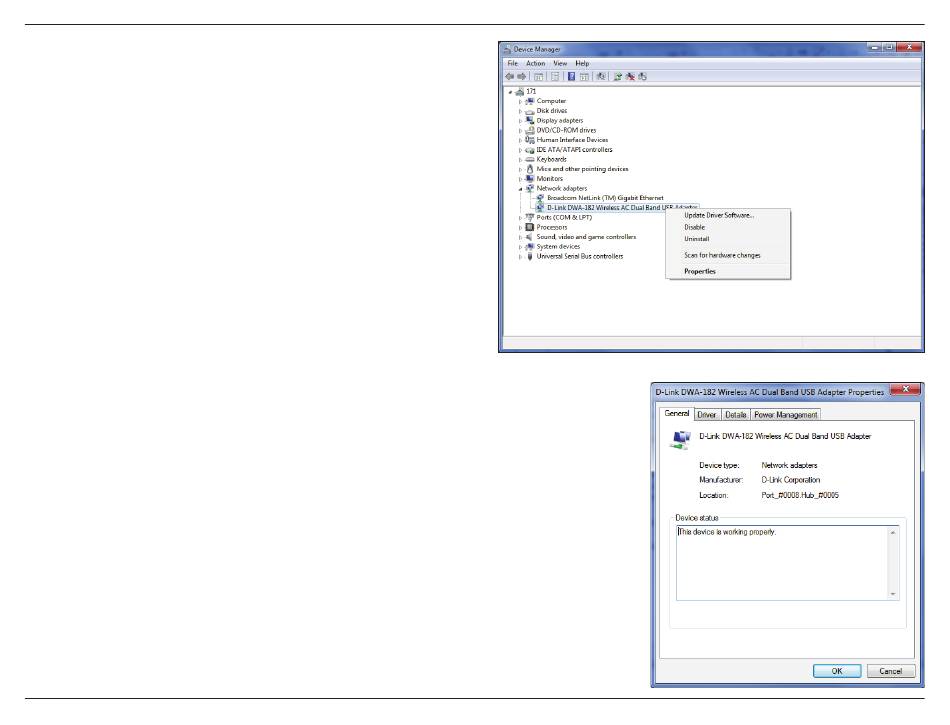This screenshot has width=950, height=725.
Task: Click the System devices category icon
Action: point(530,247)
